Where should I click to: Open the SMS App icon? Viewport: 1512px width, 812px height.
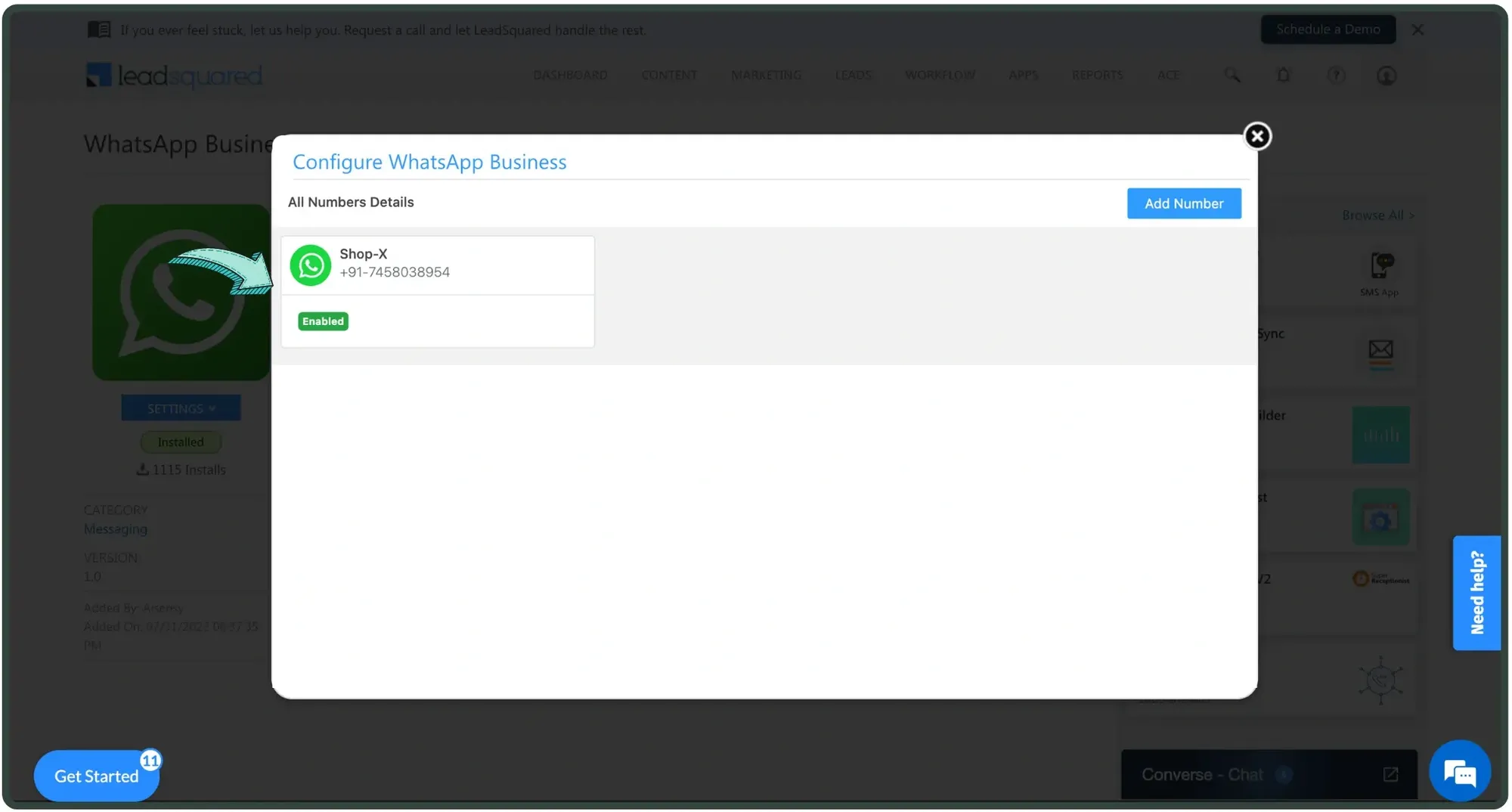coord(1381,265)
